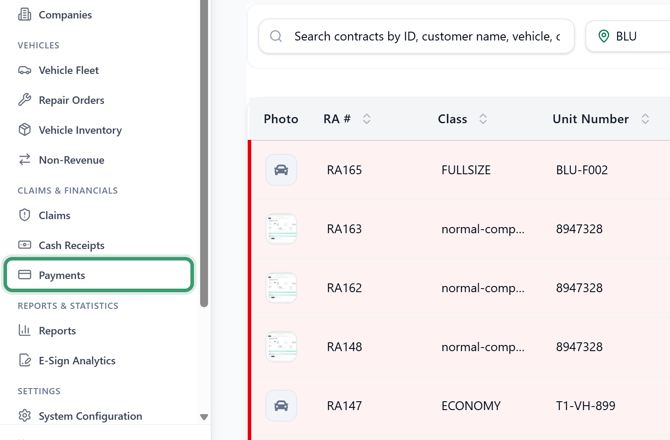Click the E-Sign Analytics document icon

pos(24,360)
